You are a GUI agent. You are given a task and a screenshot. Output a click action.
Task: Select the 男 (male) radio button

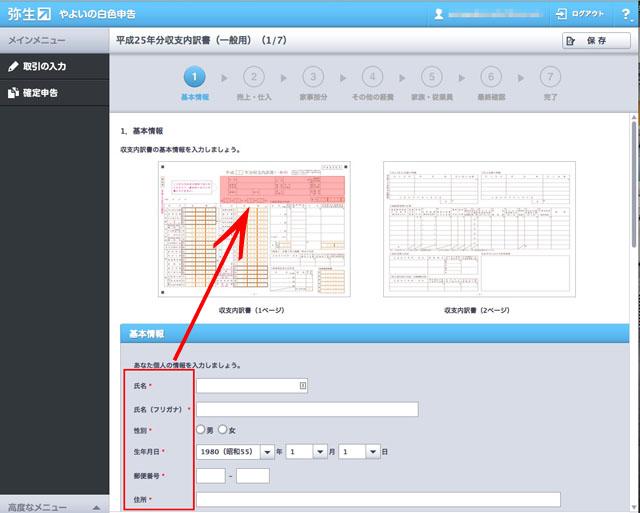202,429
